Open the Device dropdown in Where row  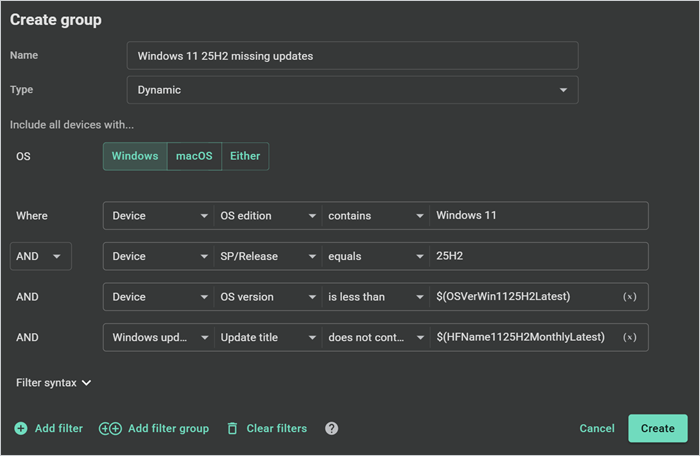pyautogui.click(x=159, y=216)
